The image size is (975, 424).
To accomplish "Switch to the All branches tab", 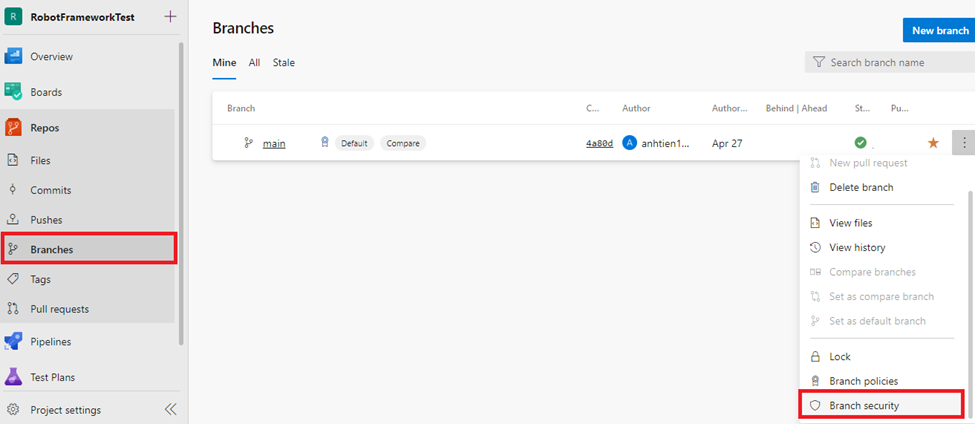I will pos(254,62).
